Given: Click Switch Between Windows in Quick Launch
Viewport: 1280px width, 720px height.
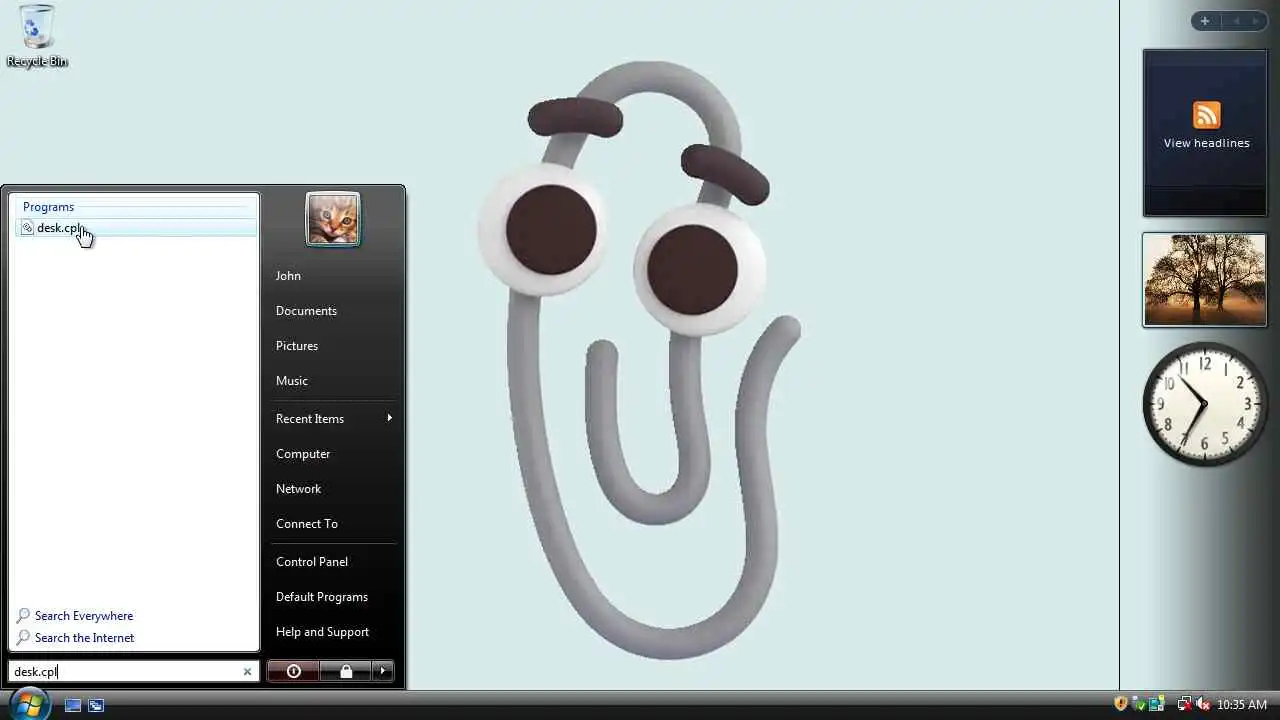Looking at the screenshot, I should tap(96, 705).
